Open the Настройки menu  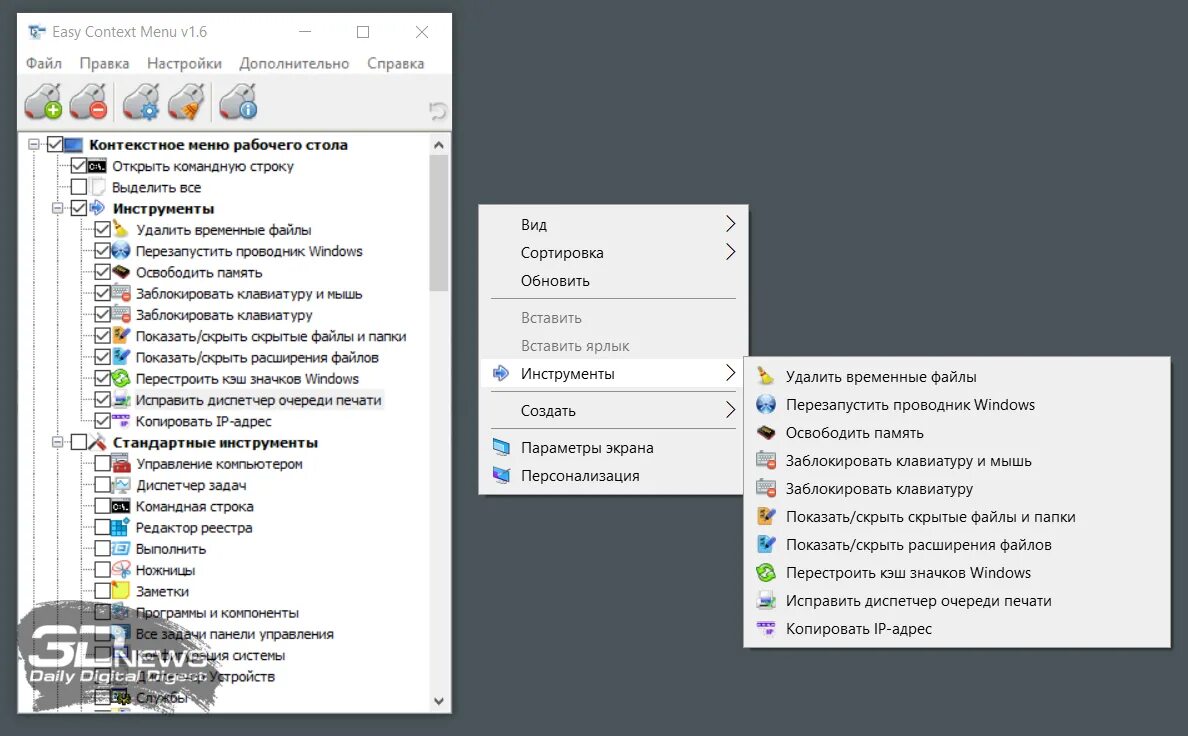click(x=184, y=63)
